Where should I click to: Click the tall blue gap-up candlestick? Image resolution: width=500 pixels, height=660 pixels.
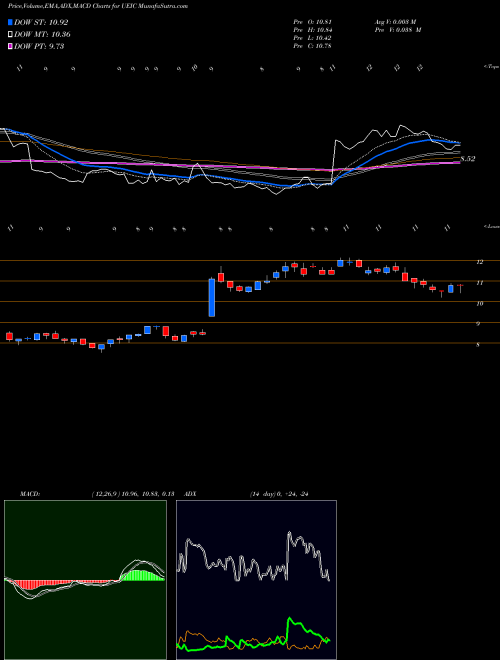212,297
